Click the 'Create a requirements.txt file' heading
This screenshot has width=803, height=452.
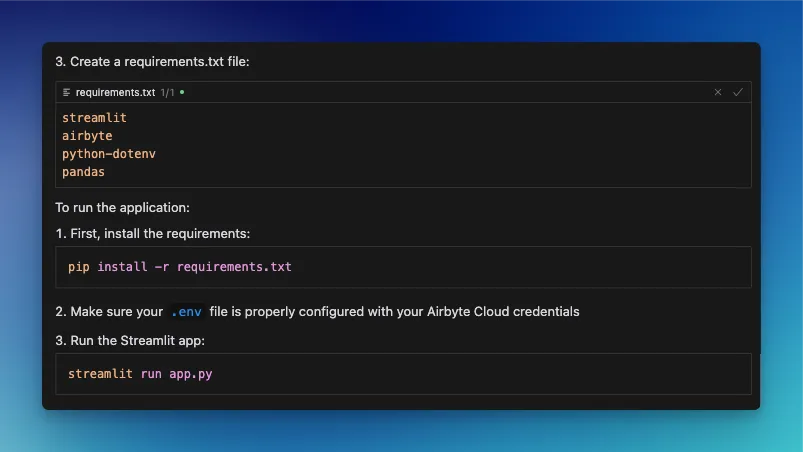coord(160,61)
